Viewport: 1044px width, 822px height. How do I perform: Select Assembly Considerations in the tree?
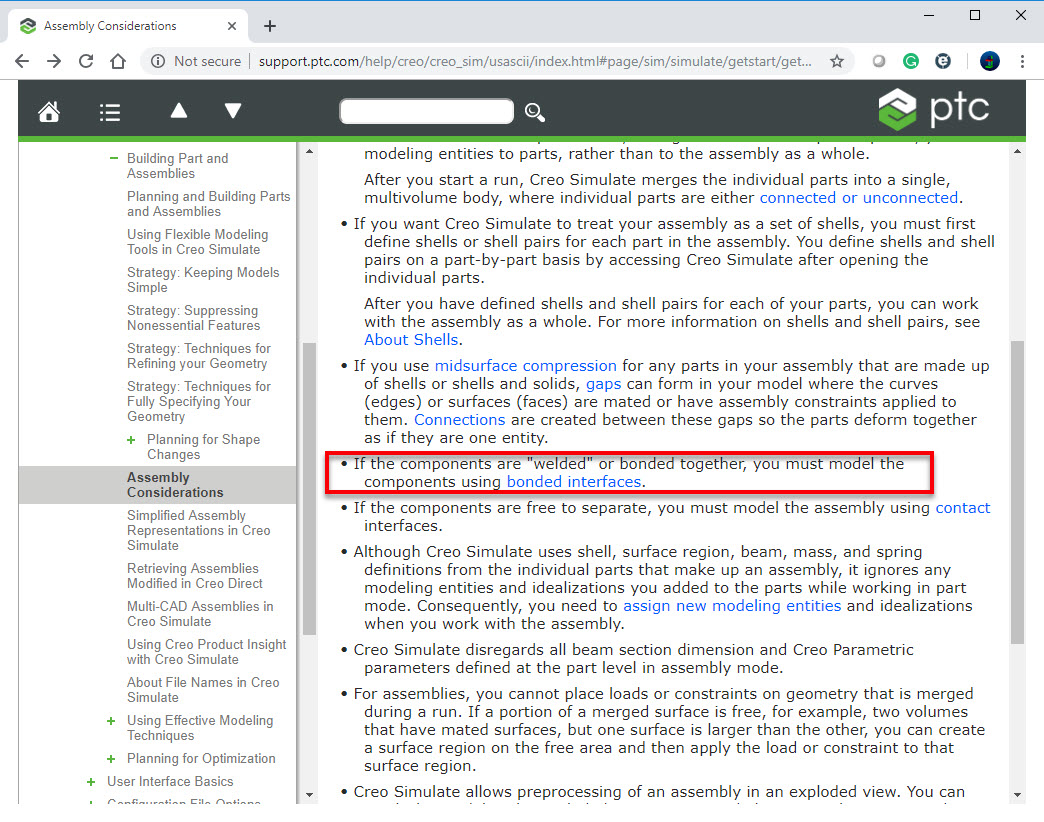(175, 485)
